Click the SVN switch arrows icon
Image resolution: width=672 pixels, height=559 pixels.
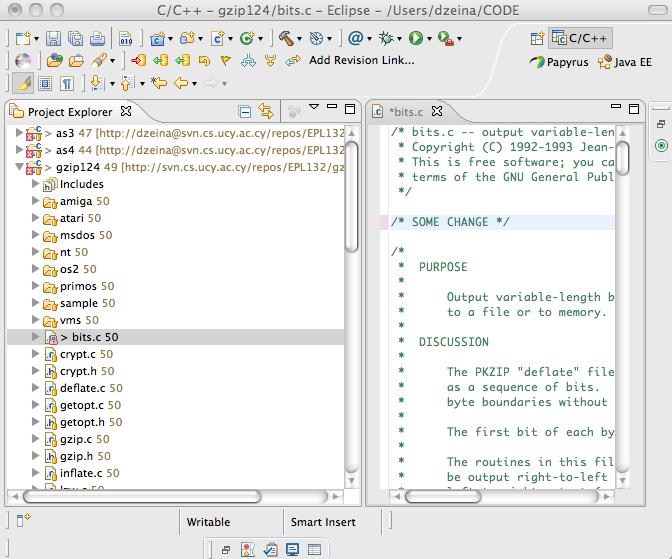(293, 61)
